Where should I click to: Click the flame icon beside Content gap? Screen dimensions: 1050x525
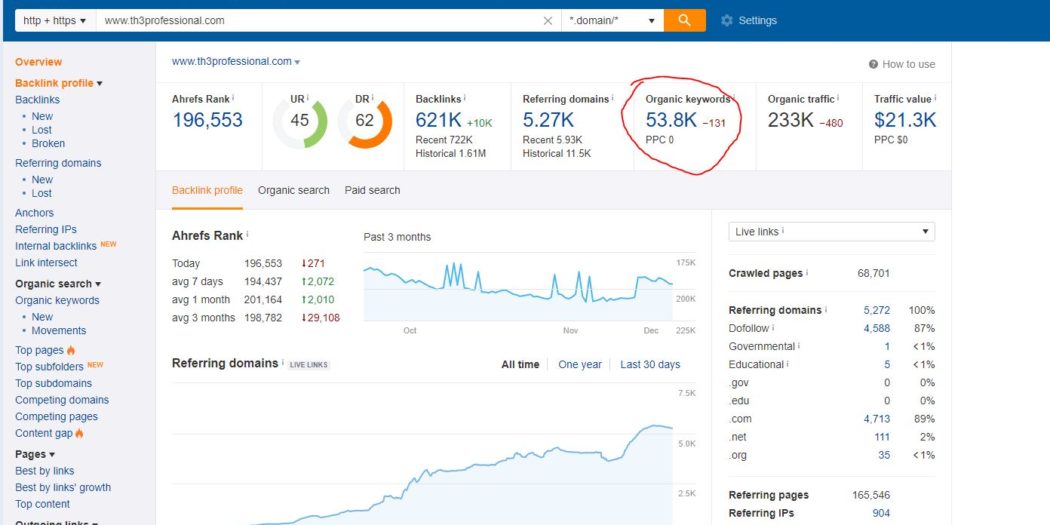tap(80, 433)
